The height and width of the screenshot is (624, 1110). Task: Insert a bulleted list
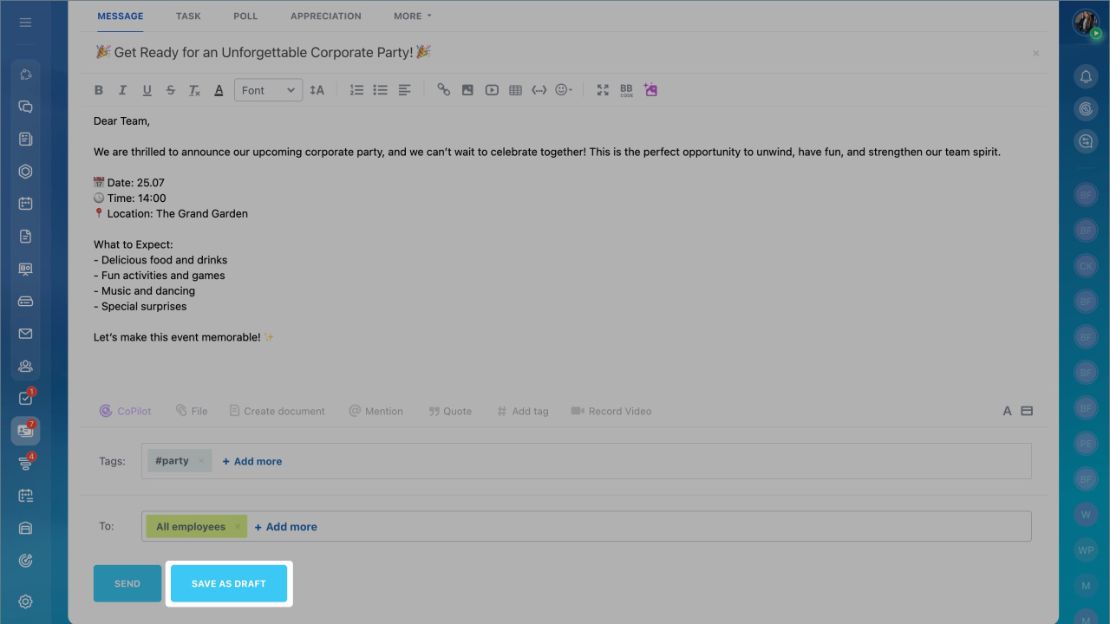click(380, 90)
